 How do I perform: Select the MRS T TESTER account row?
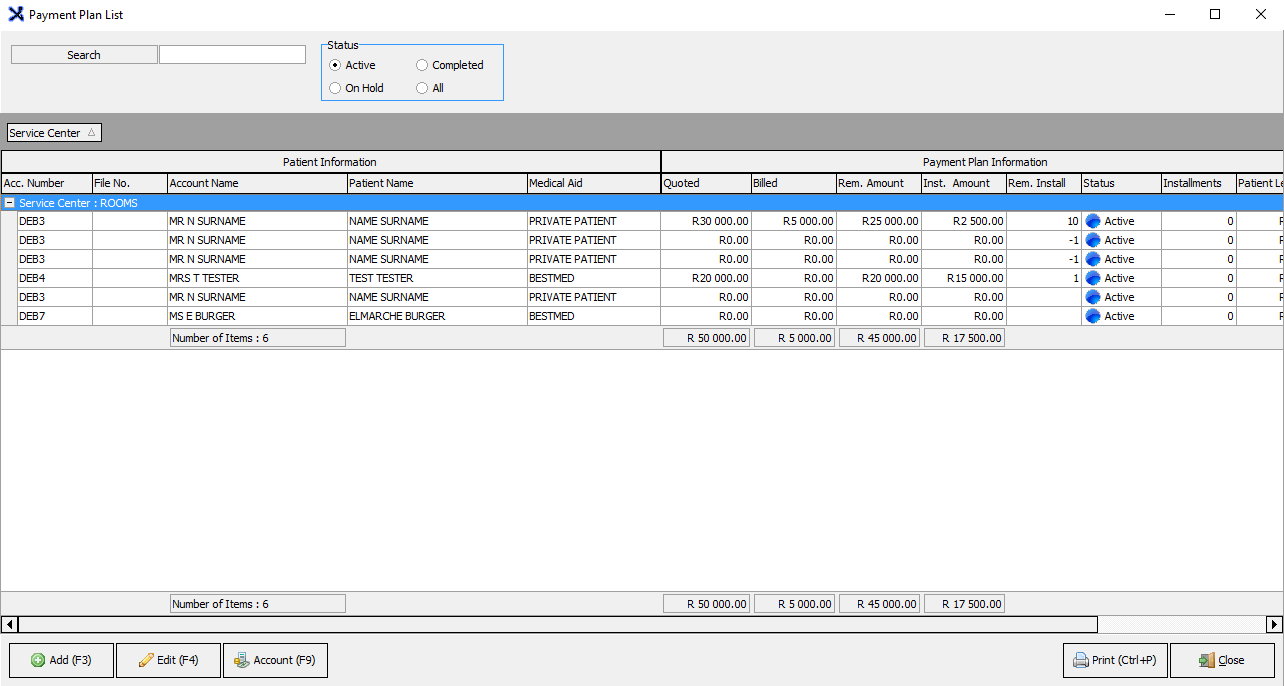coord(205,278)
